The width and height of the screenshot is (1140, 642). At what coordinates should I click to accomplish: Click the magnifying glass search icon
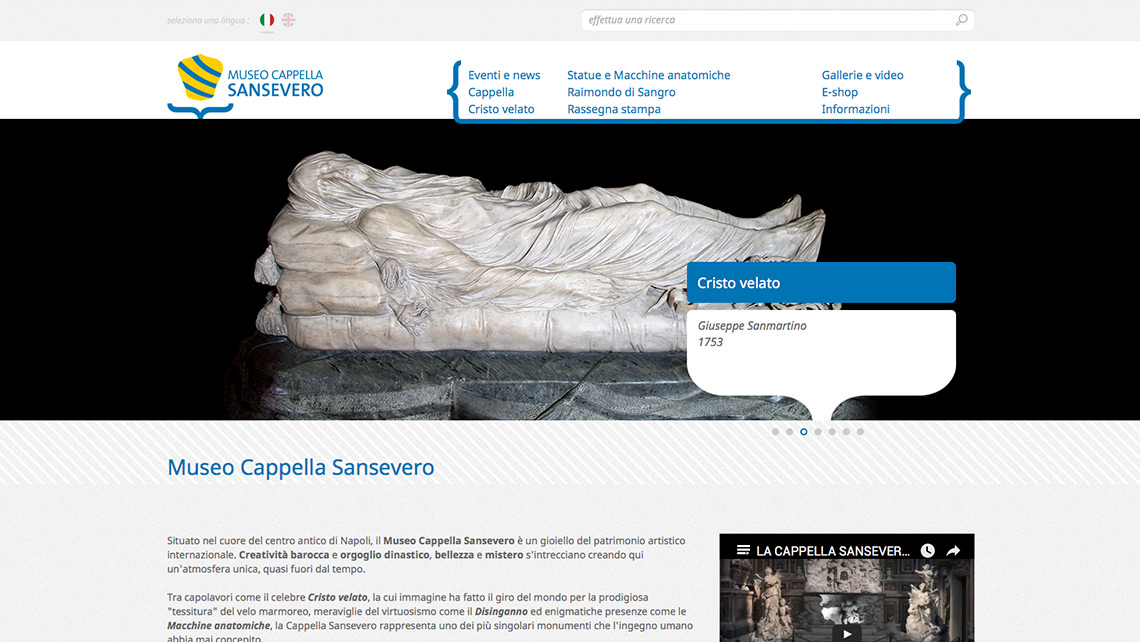tap(961, 20)
